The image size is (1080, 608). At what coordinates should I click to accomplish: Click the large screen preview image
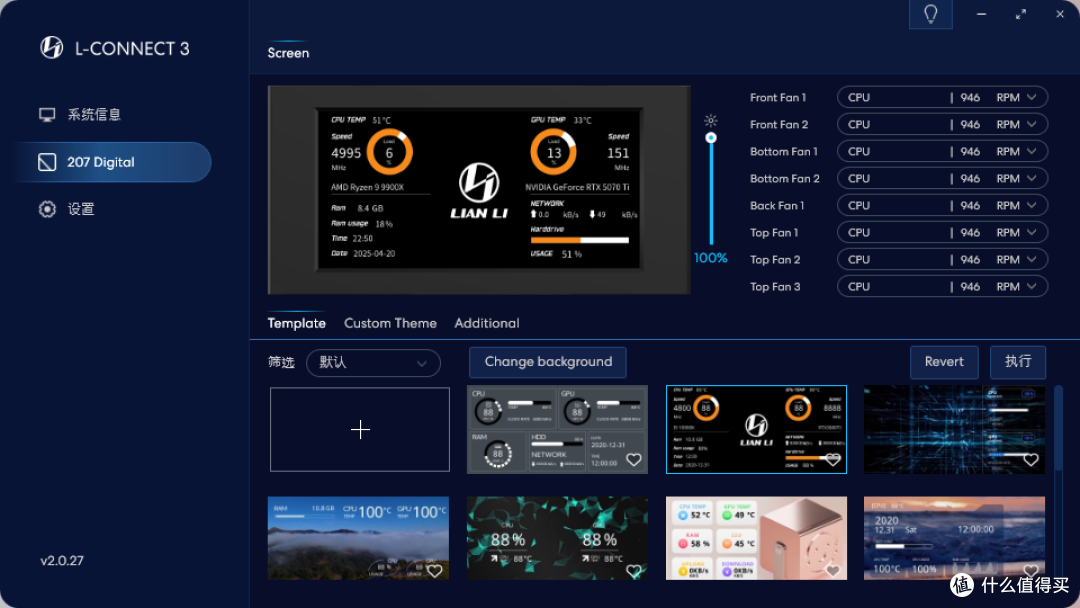click(x=479, y=189)
